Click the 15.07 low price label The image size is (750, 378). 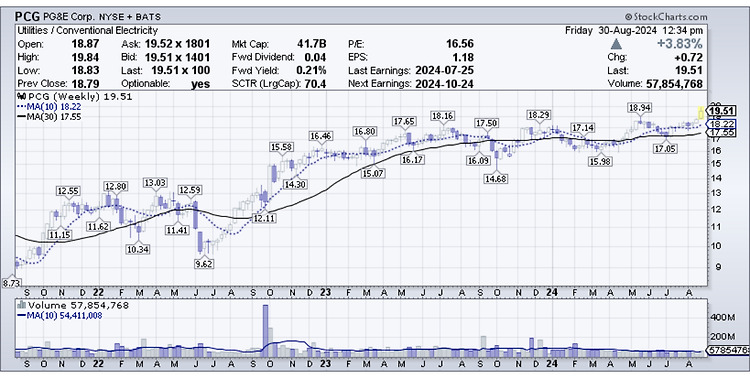(x=373, y=173)
